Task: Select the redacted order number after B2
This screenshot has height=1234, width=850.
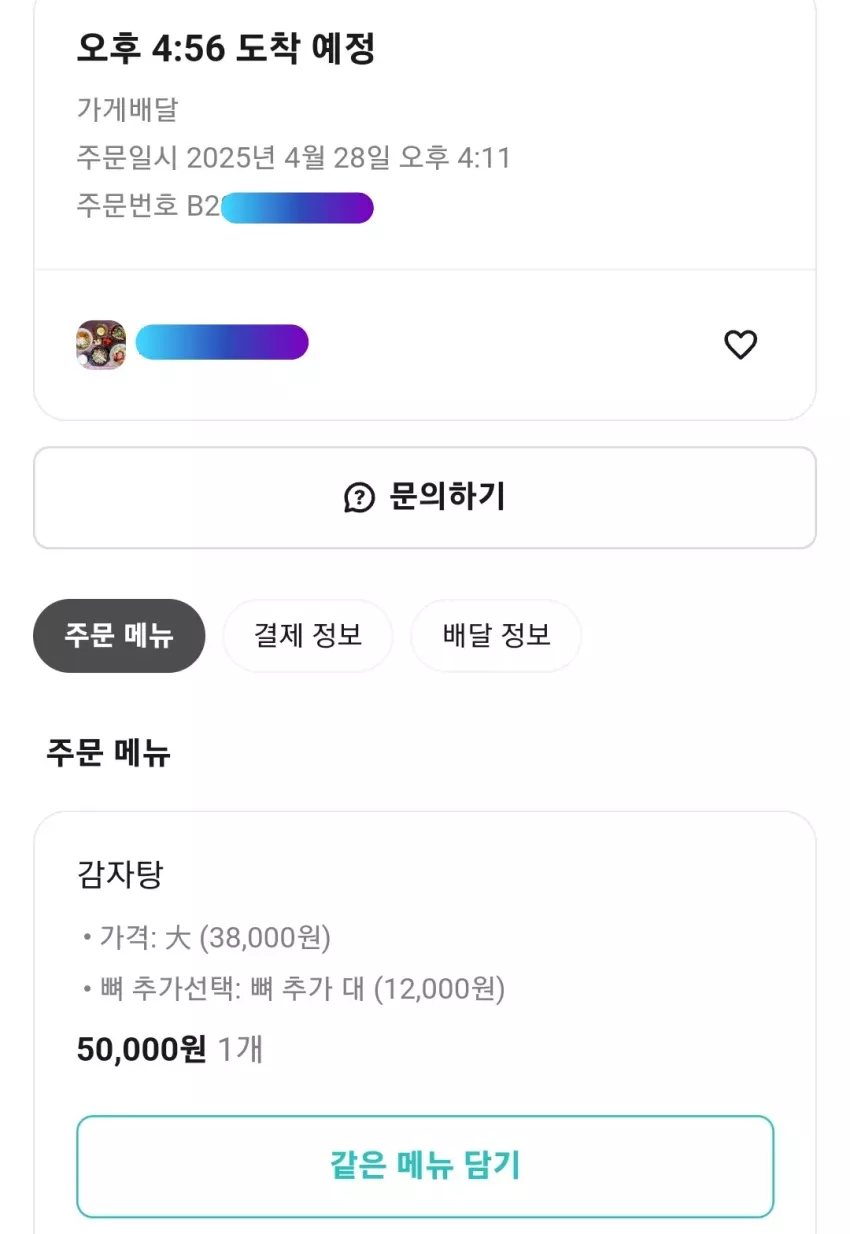Action: pos(297,208)
